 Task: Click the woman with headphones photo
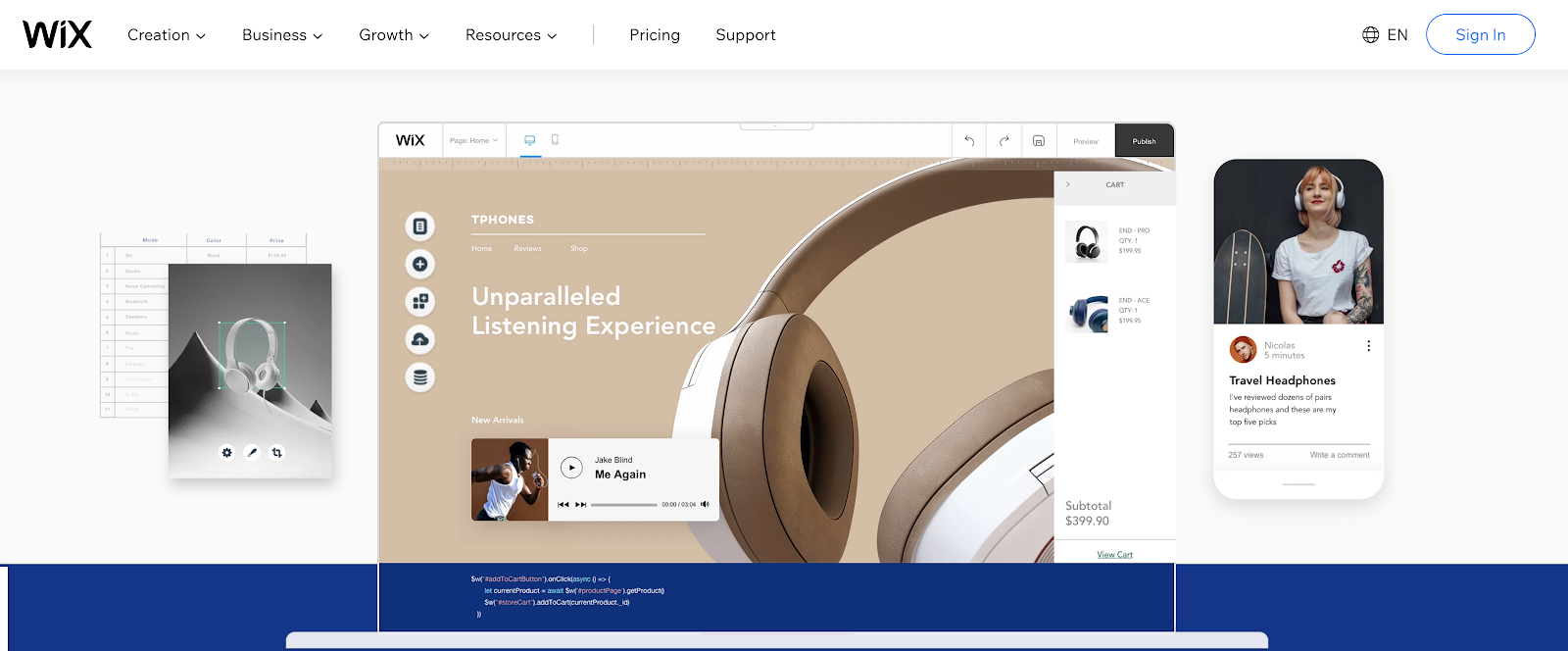coord(1298,242)
